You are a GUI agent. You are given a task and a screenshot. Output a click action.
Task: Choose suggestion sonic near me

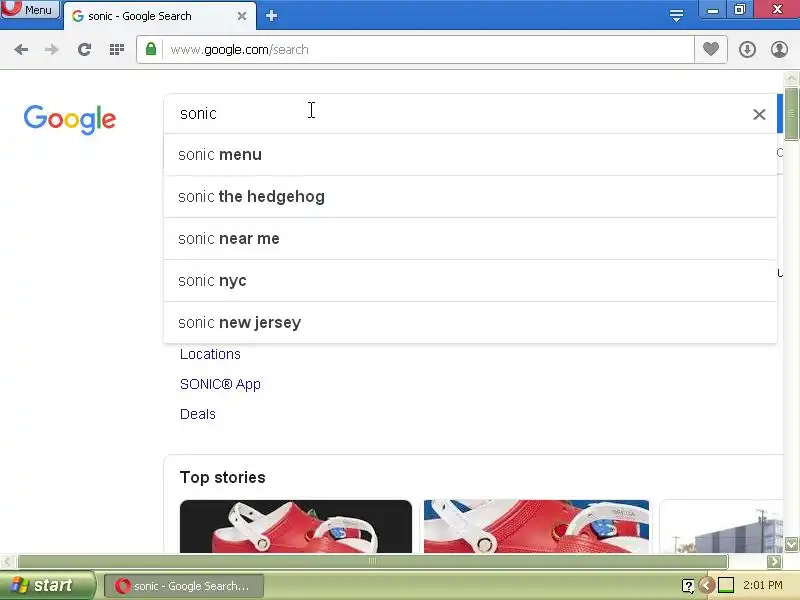pos(470,239)
